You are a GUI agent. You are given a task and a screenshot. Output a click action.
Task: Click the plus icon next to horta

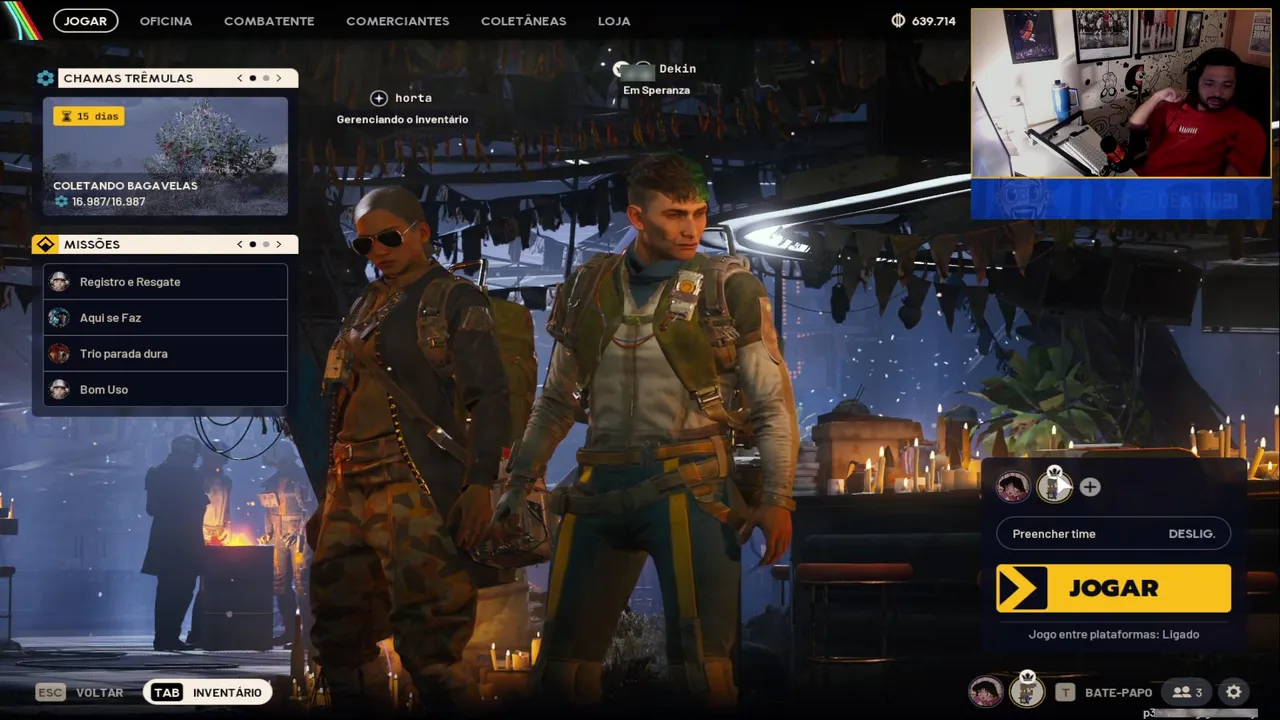pos(378,98)
